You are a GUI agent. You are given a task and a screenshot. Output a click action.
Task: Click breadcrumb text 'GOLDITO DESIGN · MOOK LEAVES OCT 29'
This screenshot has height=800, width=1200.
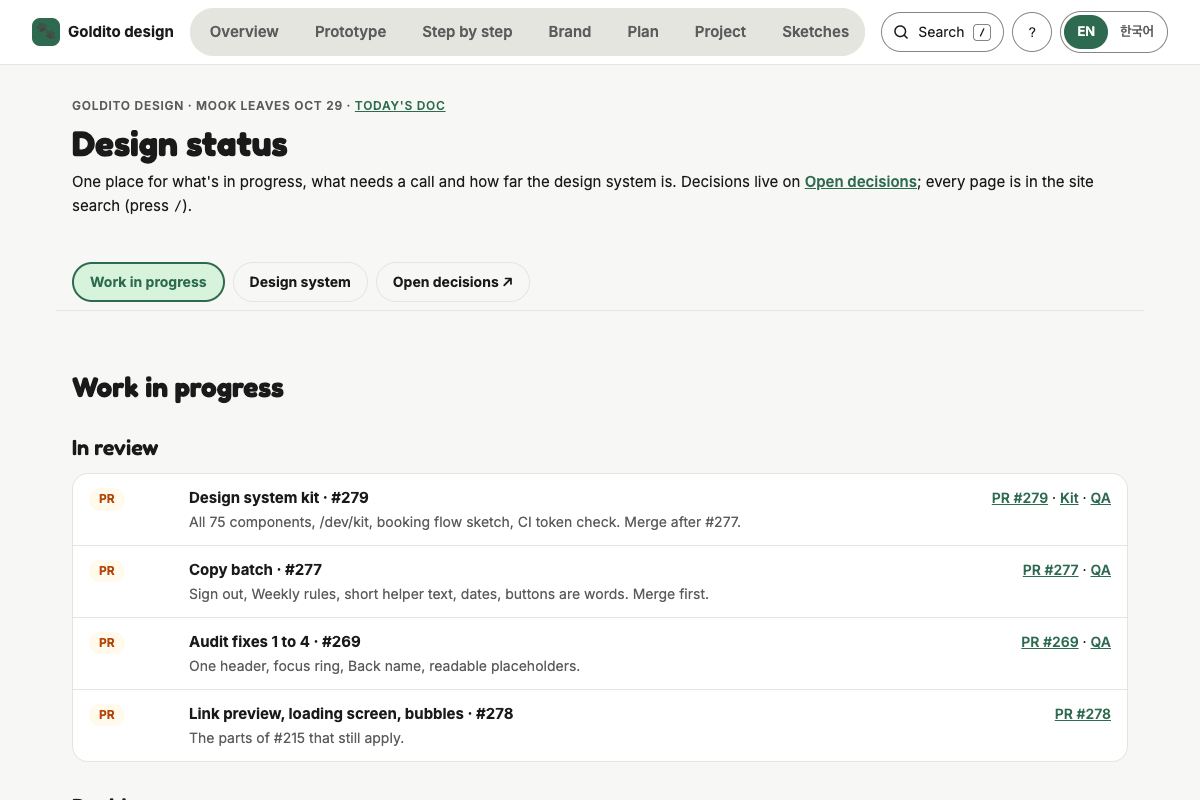[x=207, y=106]
